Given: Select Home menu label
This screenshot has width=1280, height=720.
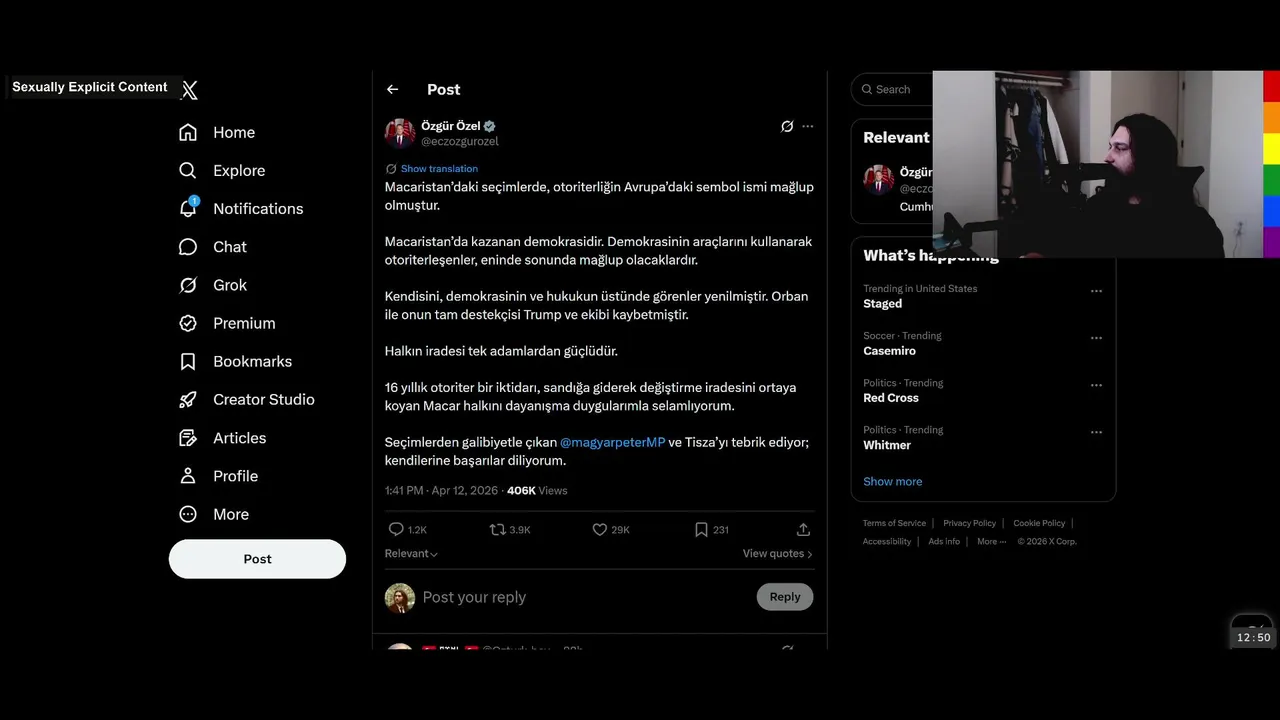Looking at the screenshot, I should (234, 132).
